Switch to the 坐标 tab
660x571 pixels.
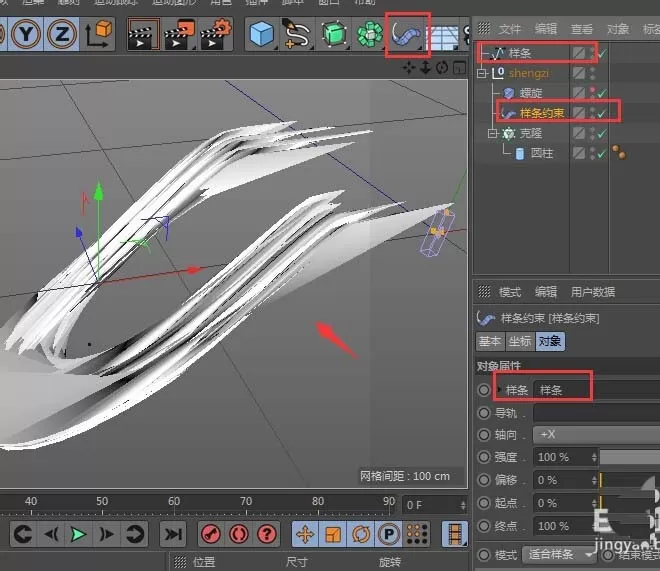tap(520, 341)
